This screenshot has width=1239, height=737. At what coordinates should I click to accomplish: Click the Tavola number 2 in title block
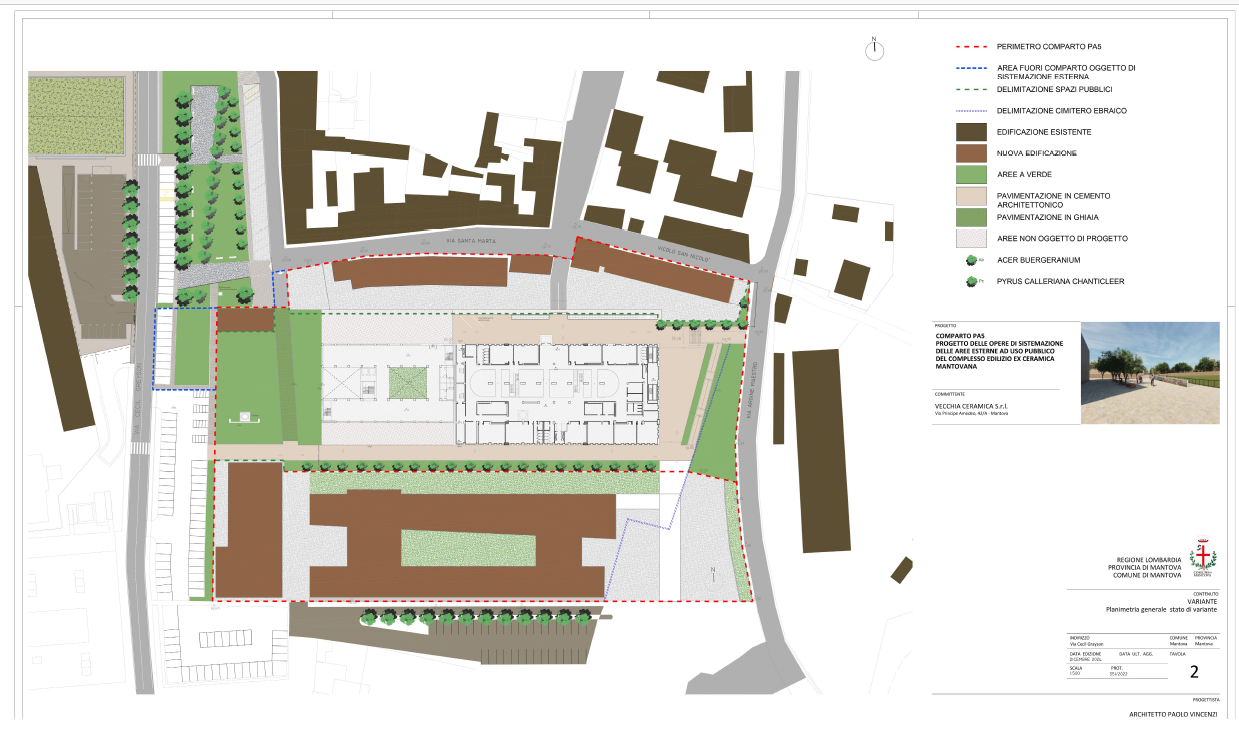point(1194,673)
